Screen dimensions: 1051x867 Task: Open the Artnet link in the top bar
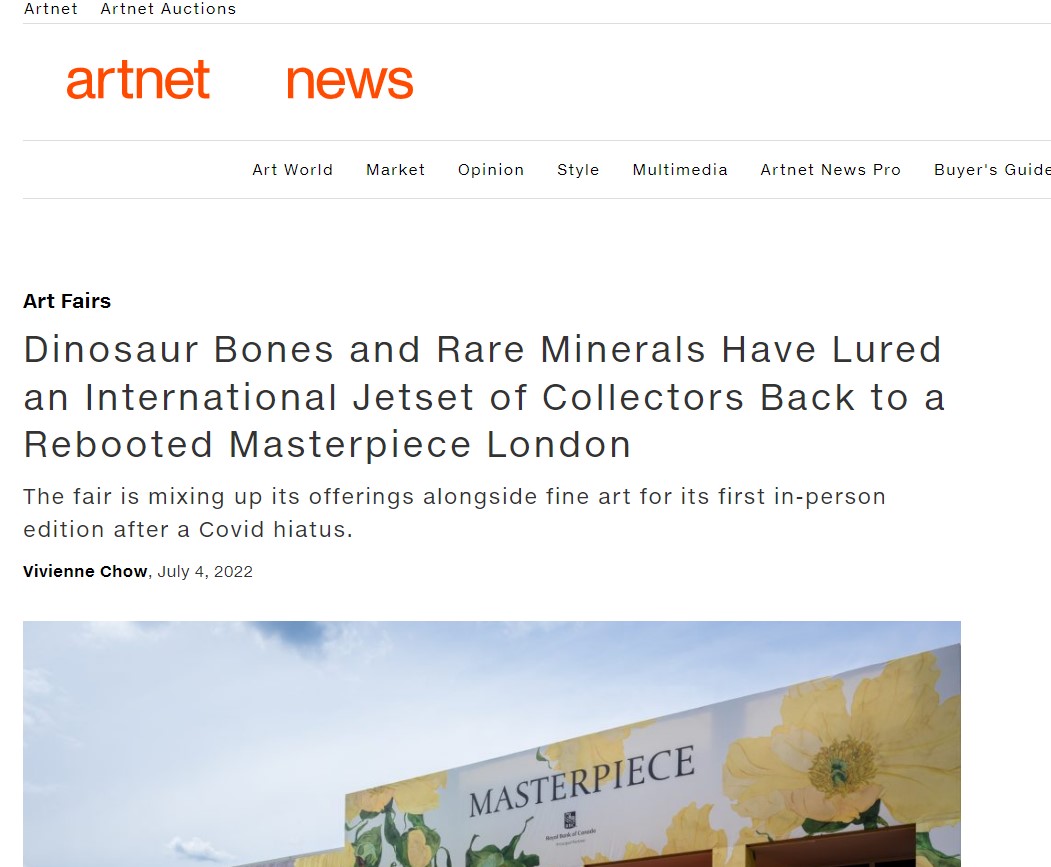[50, 9]
